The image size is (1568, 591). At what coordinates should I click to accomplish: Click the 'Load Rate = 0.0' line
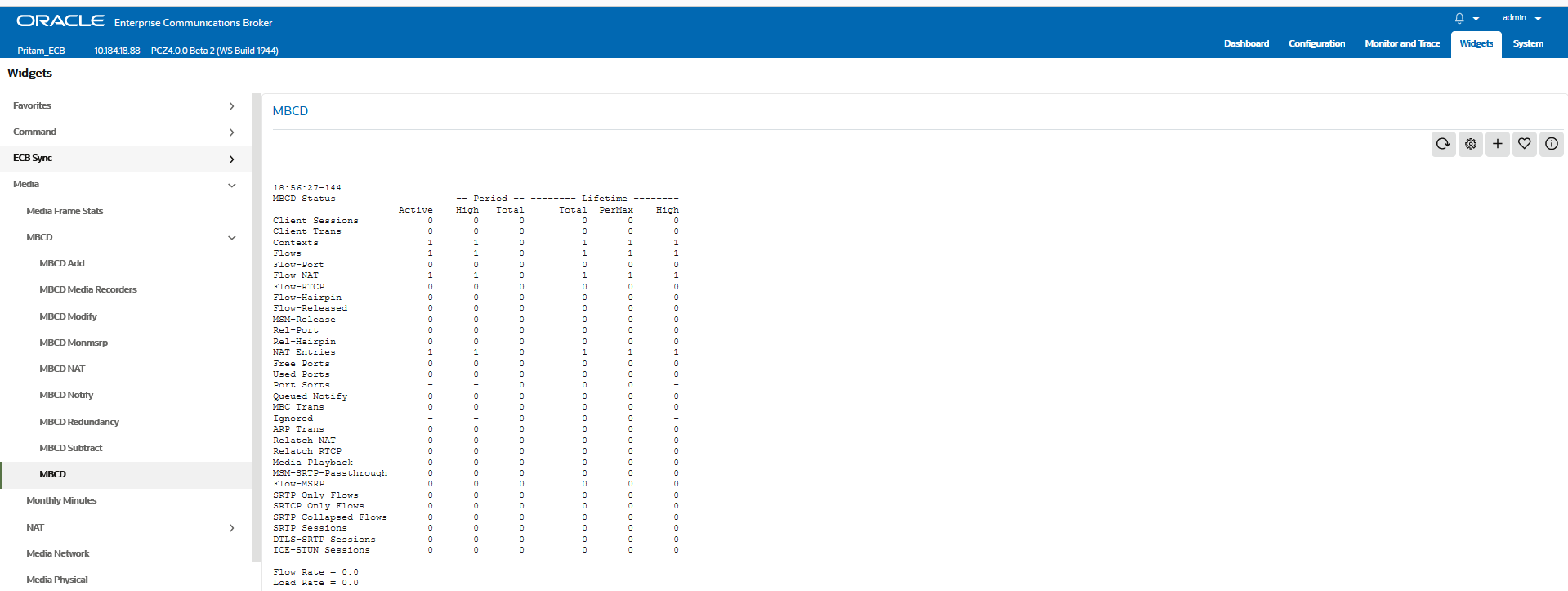pos(315,583)
